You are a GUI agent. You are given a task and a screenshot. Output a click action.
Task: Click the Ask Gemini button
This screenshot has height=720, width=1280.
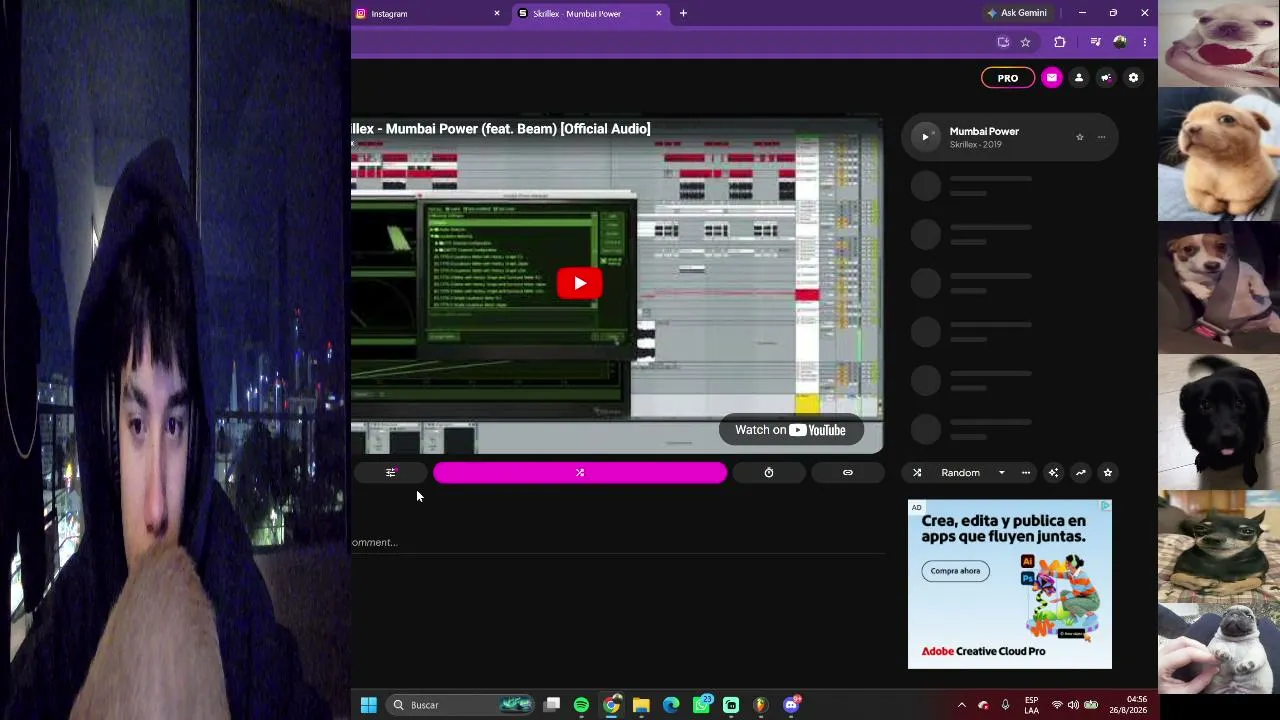(1016, 13)
